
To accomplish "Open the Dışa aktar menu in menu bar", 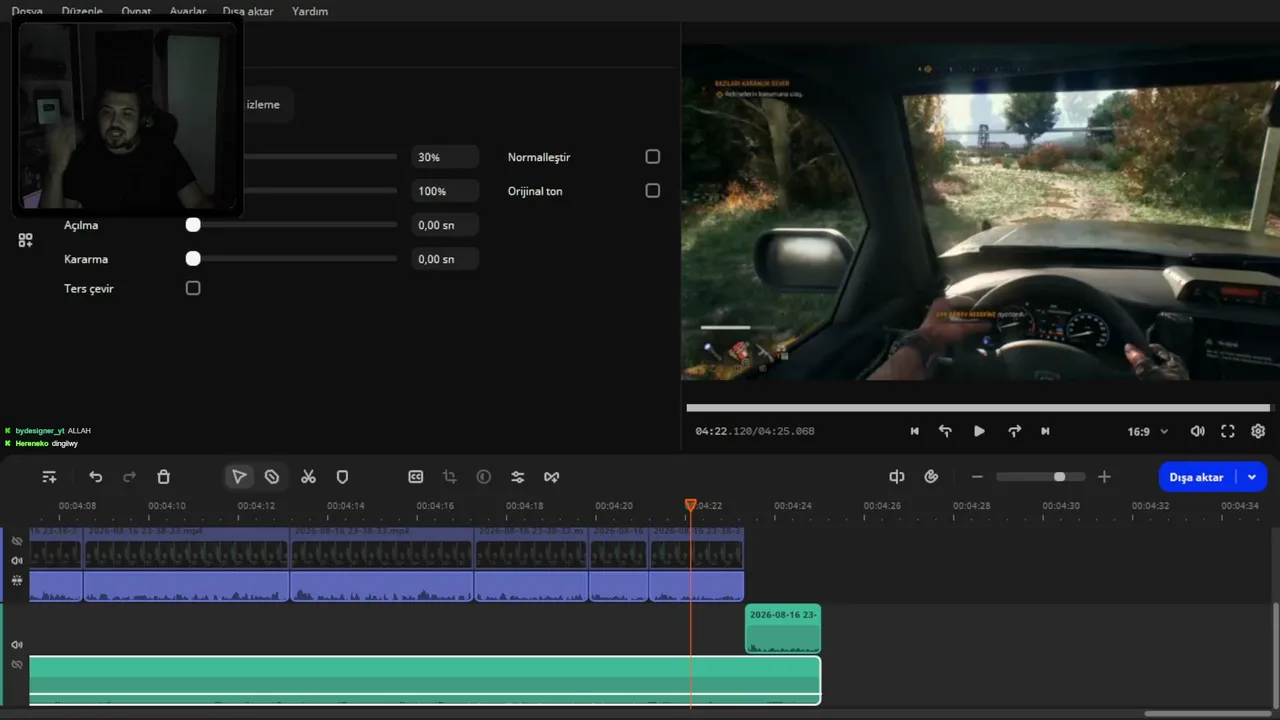I will (249, 11).
